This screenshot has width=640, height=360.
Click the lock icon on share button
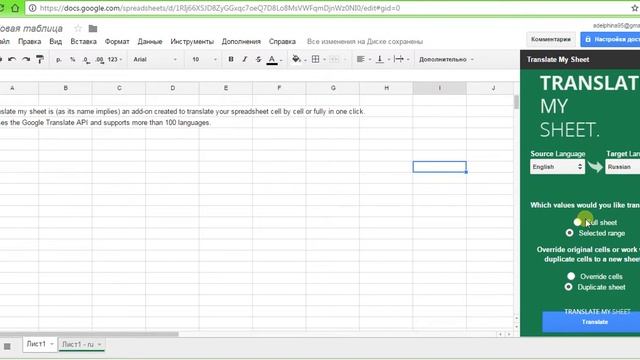[588, 40]
